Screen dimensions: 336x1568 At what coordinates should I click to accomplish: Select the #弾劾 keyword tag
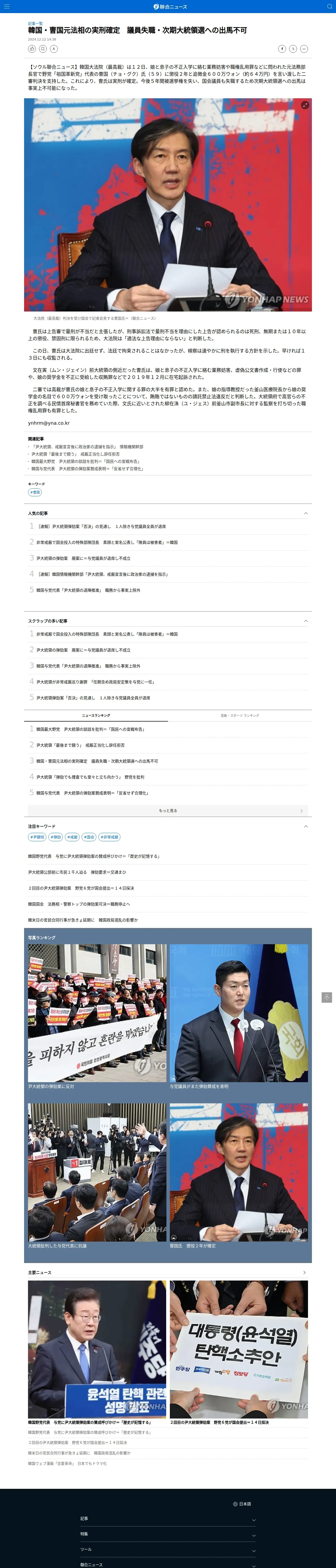(x=56, y=837)
